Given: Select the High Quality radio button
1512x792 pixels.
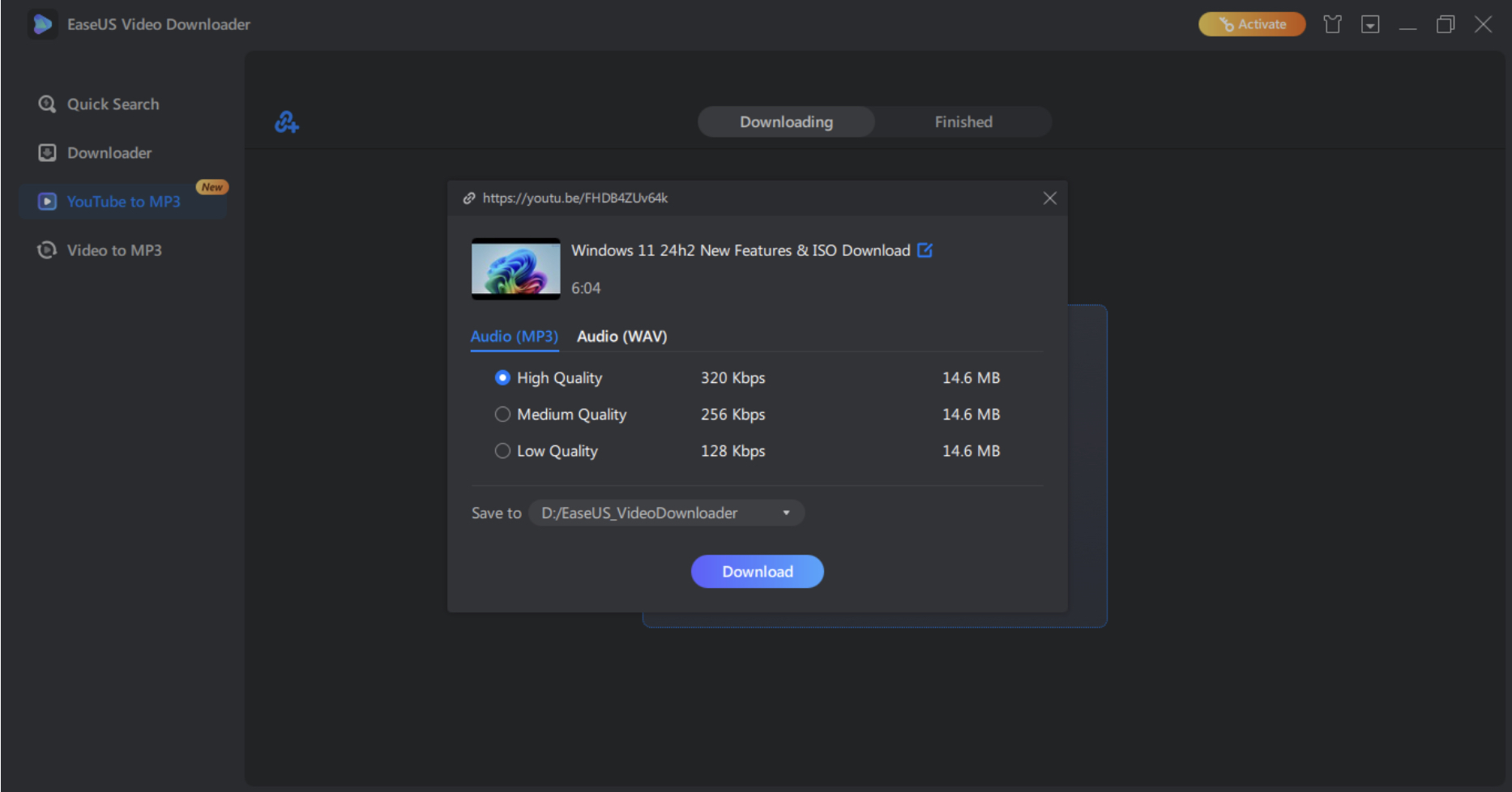Looking at the screenshot, I should (x=502, y=378).
